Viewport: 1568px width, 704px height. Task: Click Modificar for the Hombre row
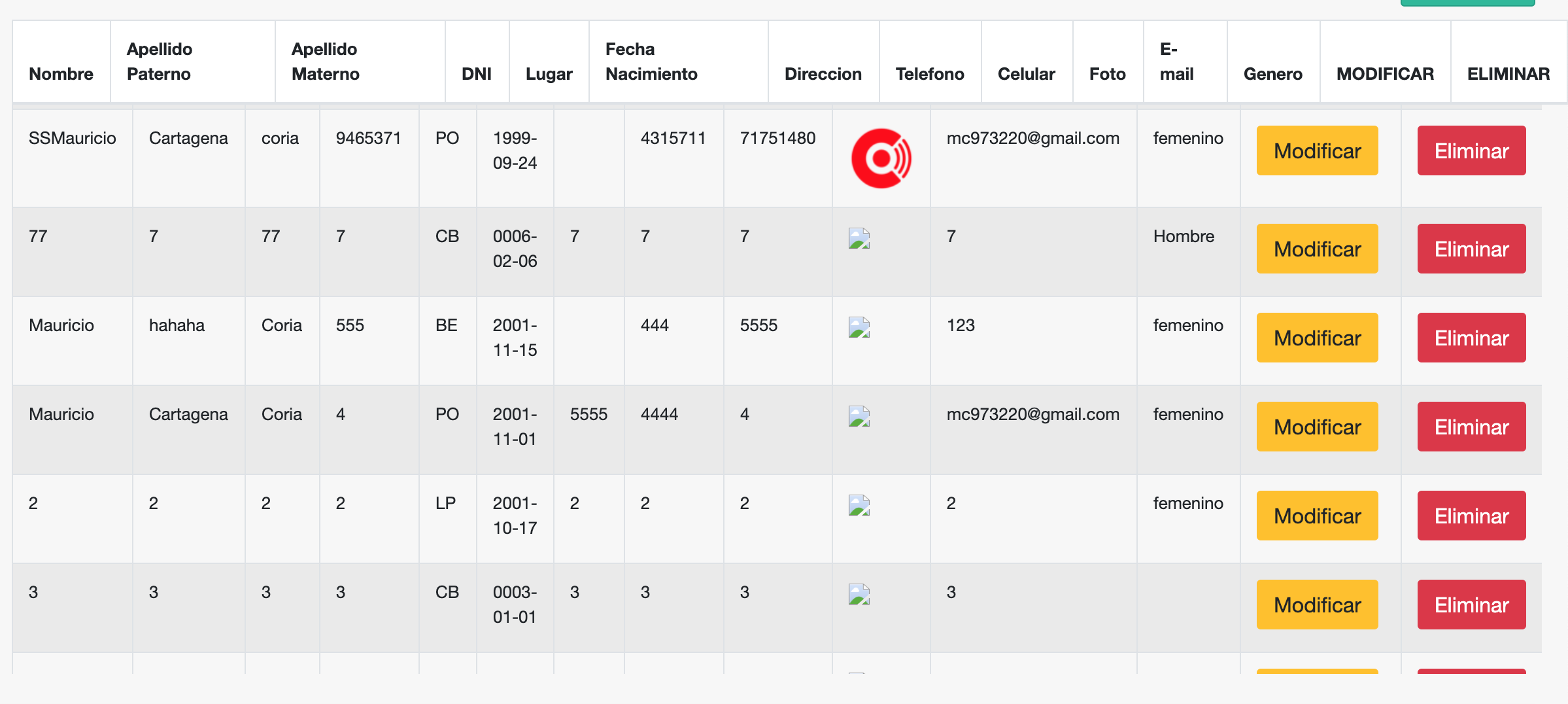pyautogui.click(x=1317, y=249)
